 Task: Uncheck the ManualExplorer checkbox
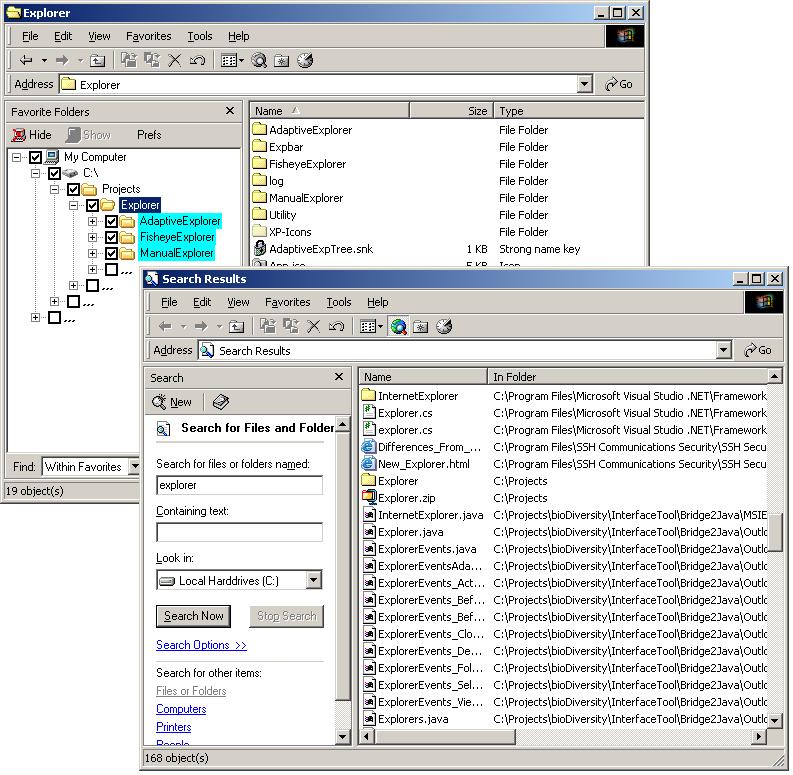pos(111,253)
